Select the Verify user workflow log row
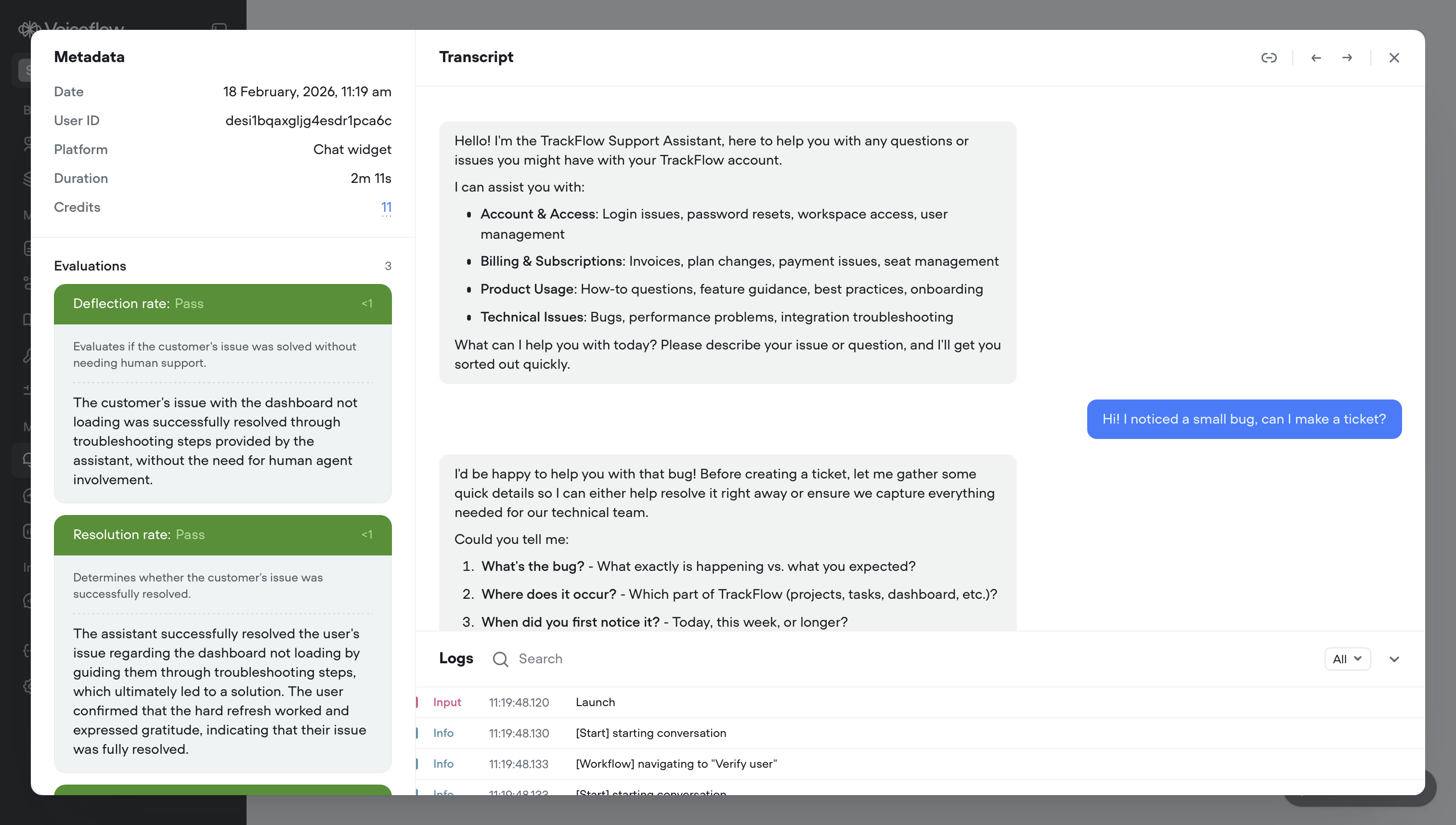Screen dimensions: 1456x825 (x=676, y=764)
